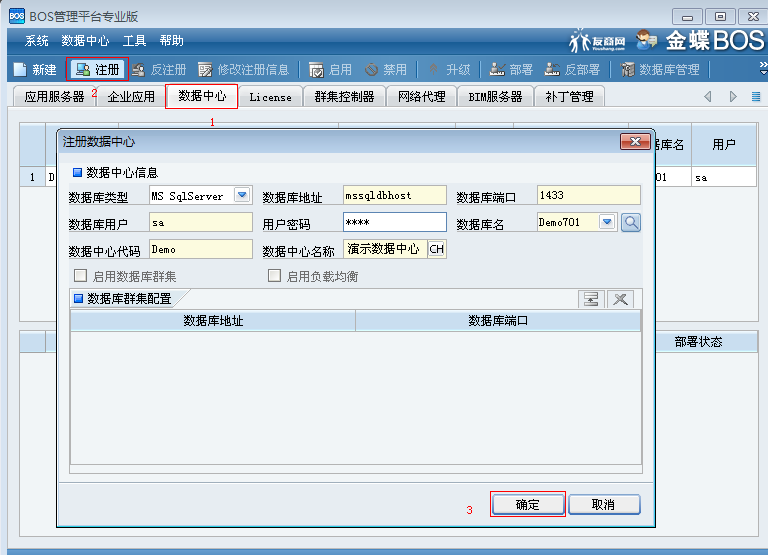768x555 pixels.
Task: Switch to the License tab
Action: click(270, 97)
